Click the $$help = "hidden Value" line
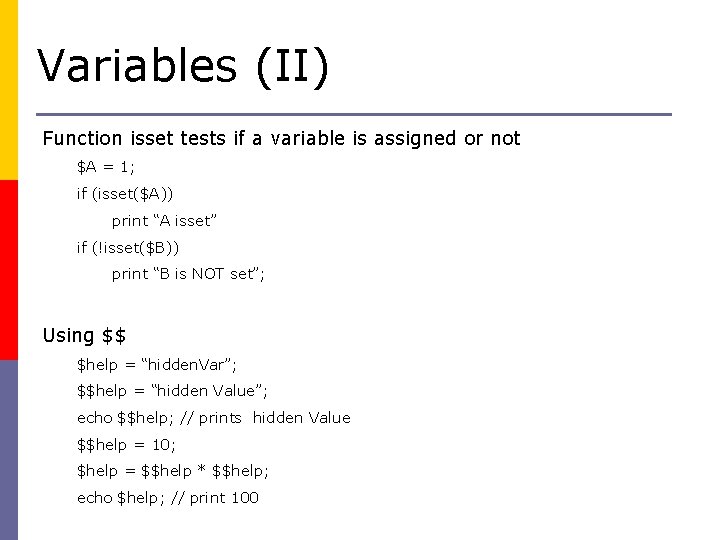 [172, 391]
